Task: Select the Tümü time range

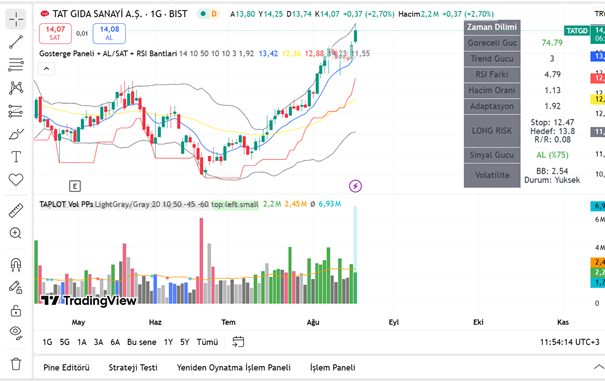Action: (208, 342)
